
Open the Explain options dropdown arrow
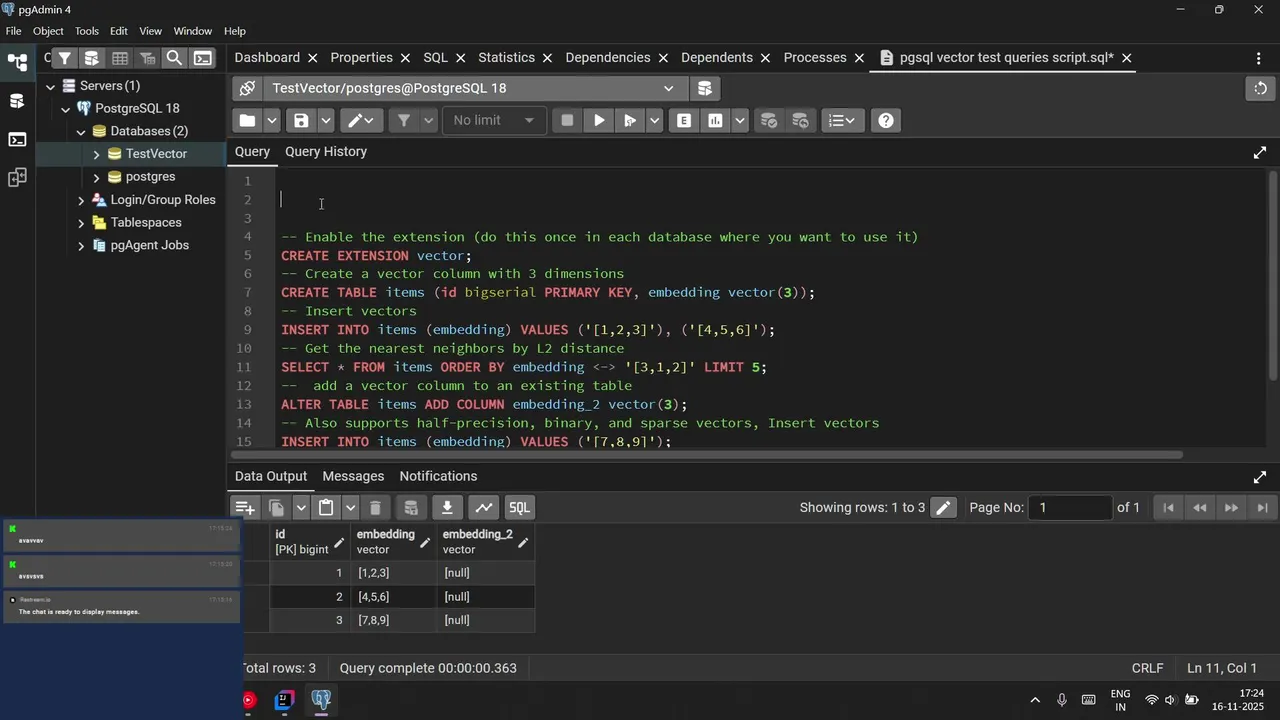pos(740,120)
